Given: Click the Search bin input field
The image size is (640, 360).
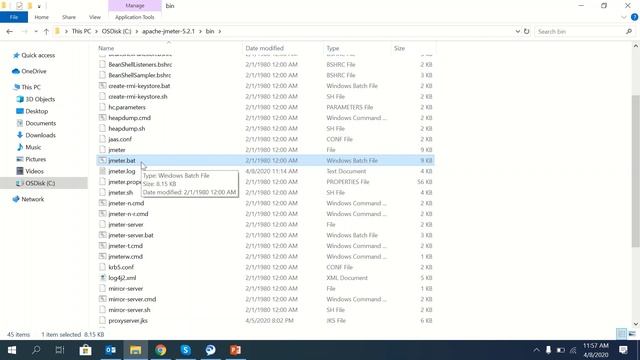Looking at the screenshot, I should click(580, 31).
